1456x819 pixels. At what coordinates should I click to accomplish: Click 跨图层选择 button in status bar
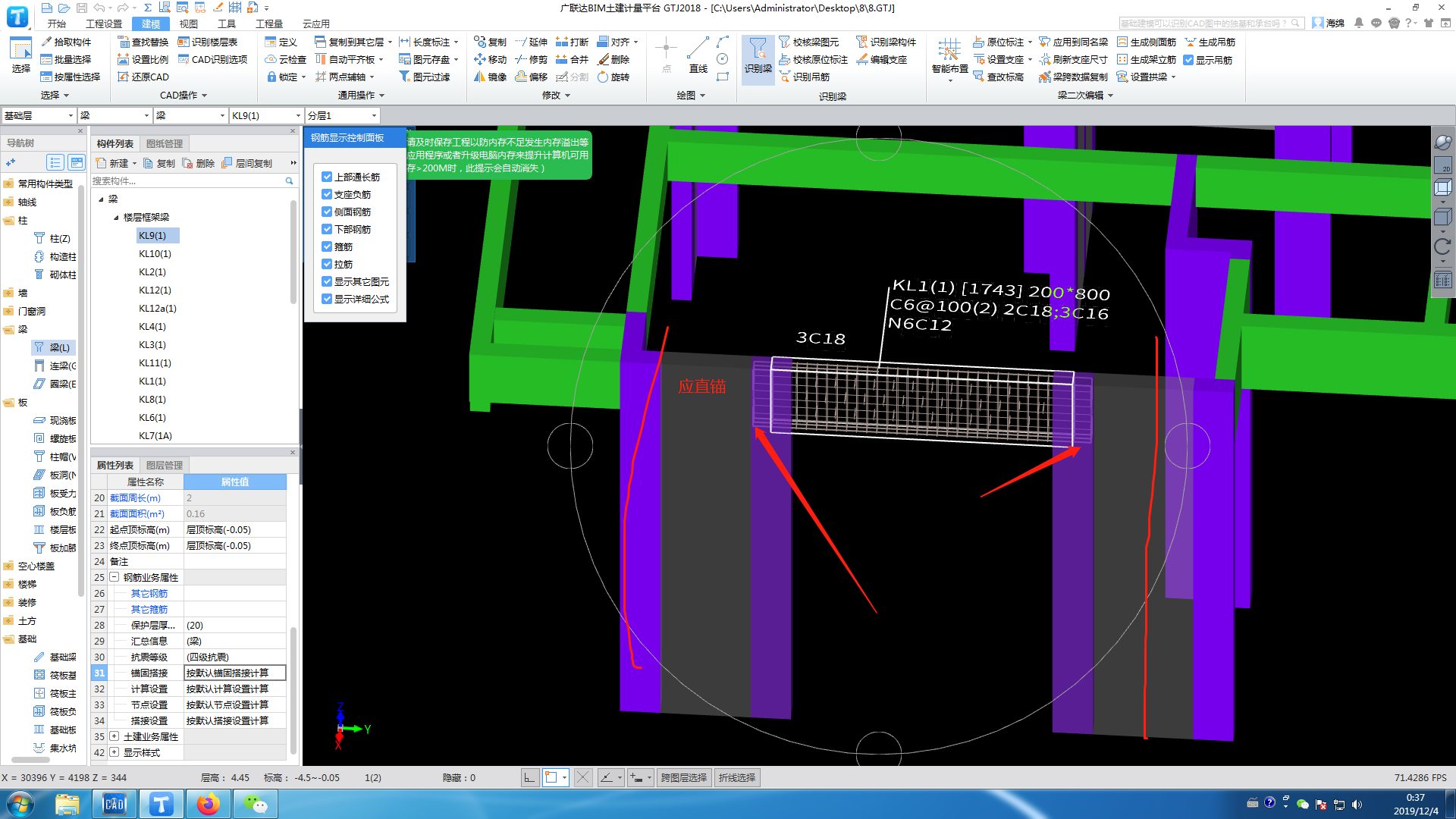[x=683, y=777]
